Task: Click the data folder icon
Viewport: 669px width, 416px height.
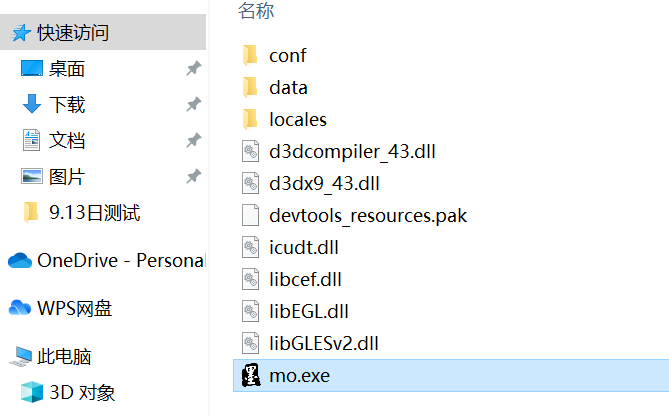Action: click(x=250, y=87)
